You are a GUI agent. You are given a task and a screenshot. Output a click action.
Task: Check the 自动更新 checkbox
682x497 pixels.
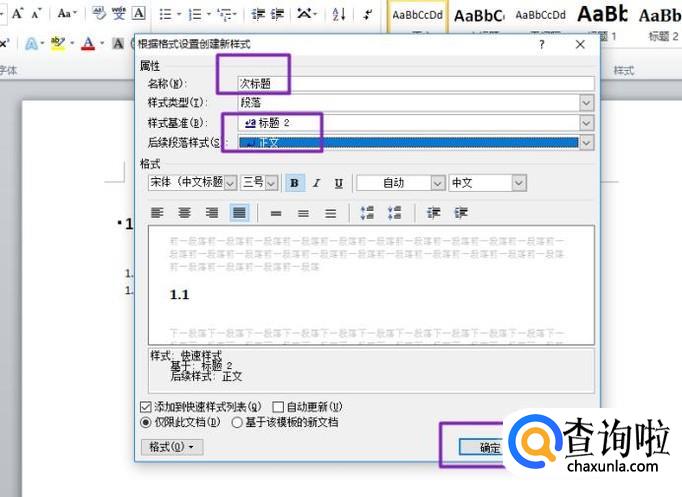pyautogui.click(x=279, y=407)
